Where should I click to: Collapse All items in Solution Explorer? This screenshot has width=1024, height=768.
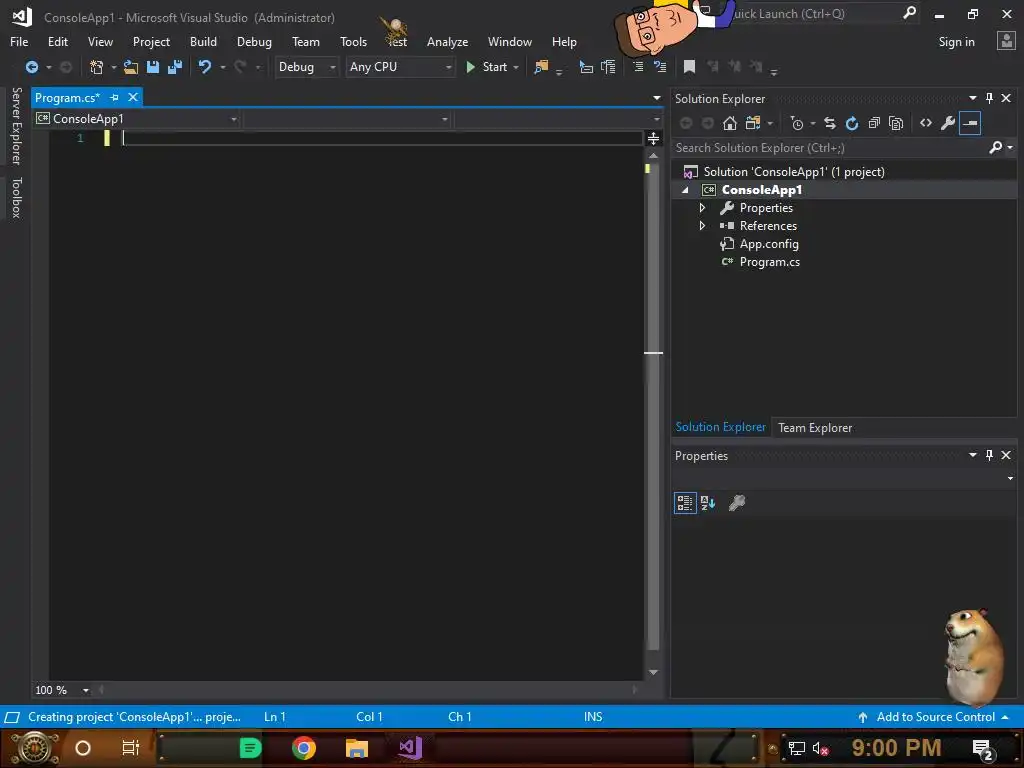click(874, 123)
